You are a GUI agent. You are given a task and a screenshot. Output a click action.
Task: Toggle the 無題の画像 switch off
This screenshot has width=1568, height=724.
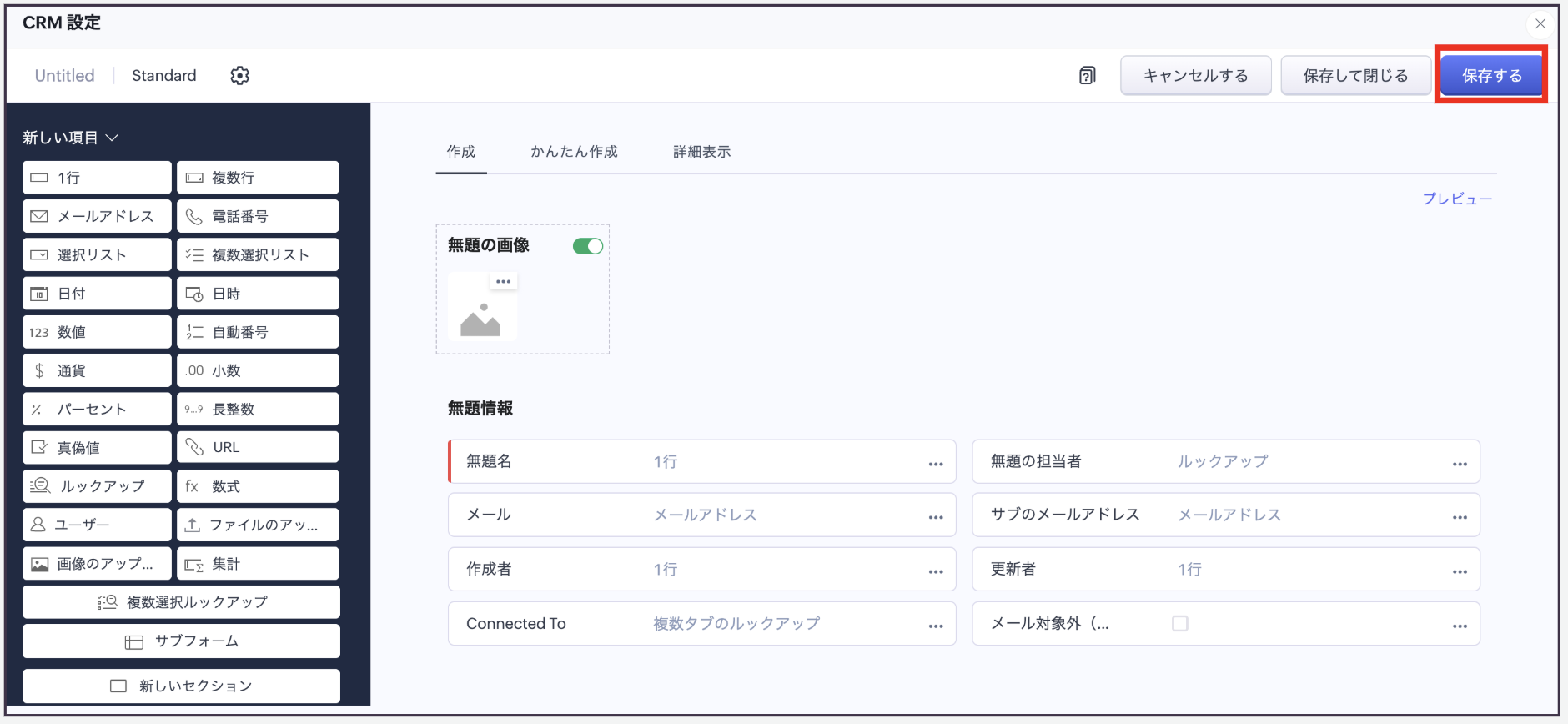(x=587, y=246)
